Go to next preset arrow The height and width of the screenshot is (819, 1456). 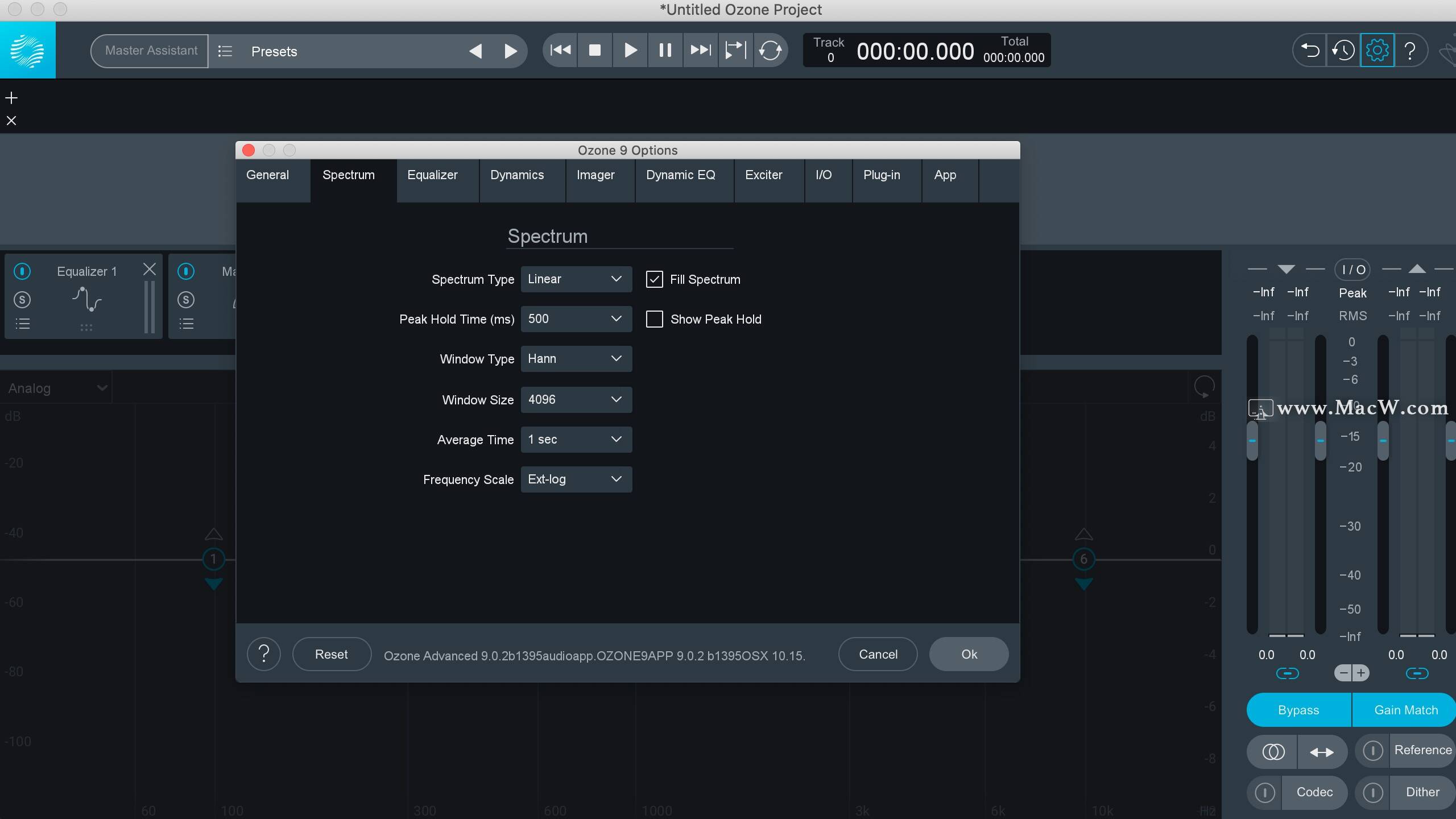tap(511, 51)
